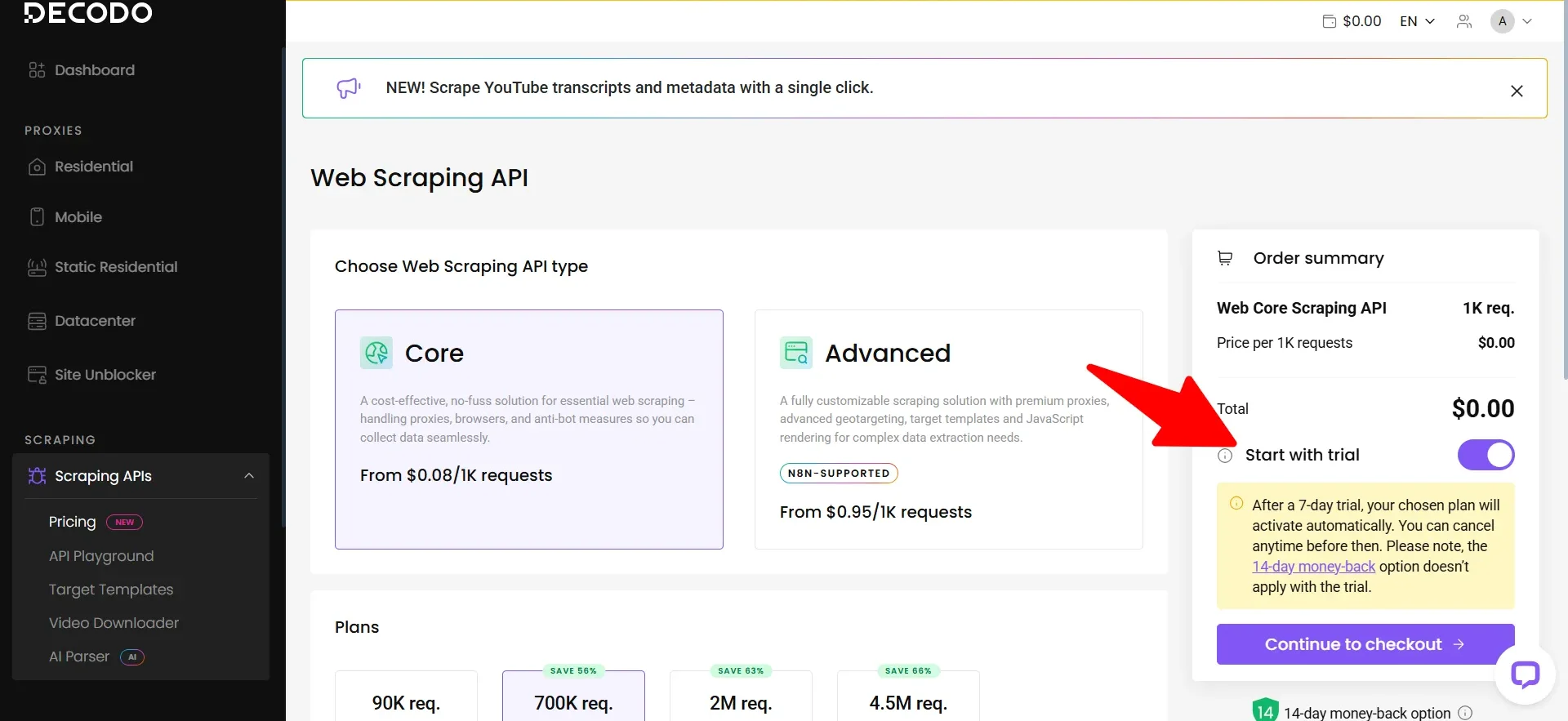Click 'From $0.08/1K requests' price text
The width and height of the screenshot is (1568, 721).
[x=456, y=475]
